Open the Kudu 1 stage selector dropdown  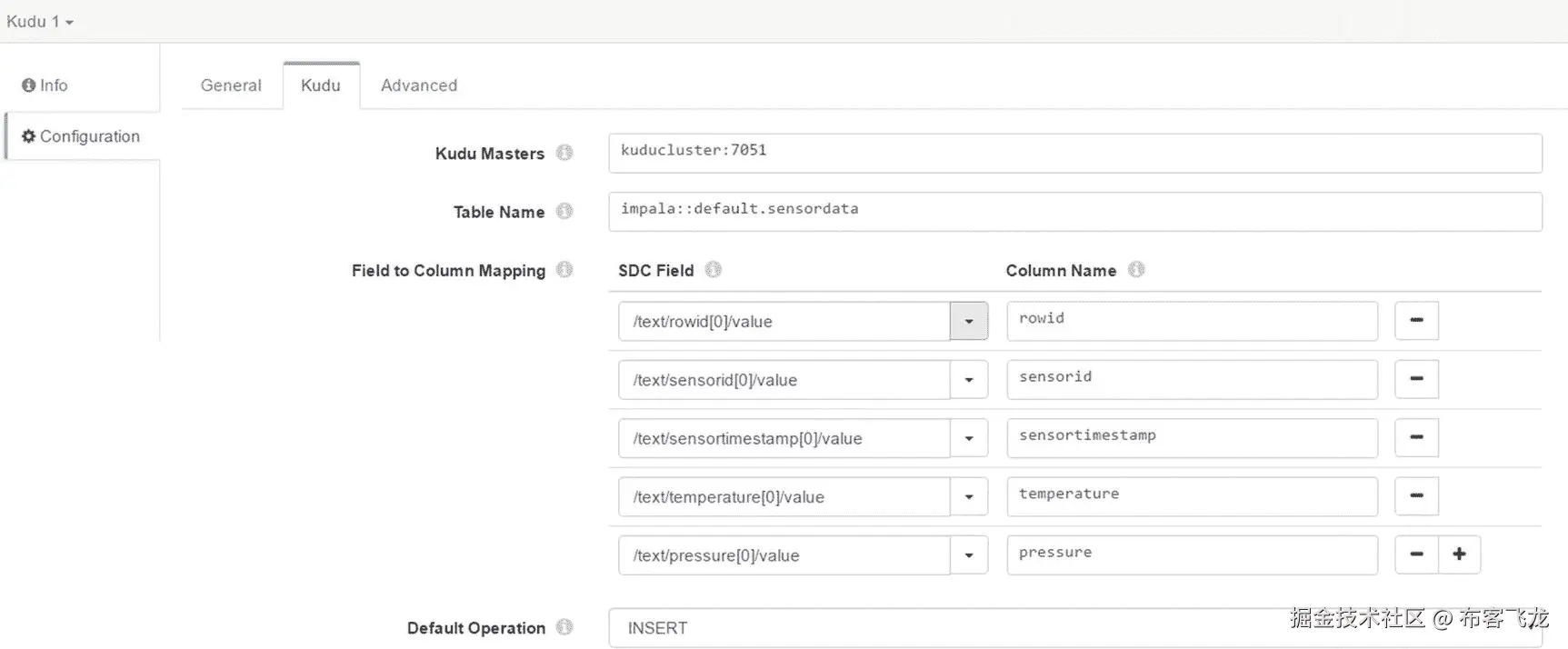[40, 21]
